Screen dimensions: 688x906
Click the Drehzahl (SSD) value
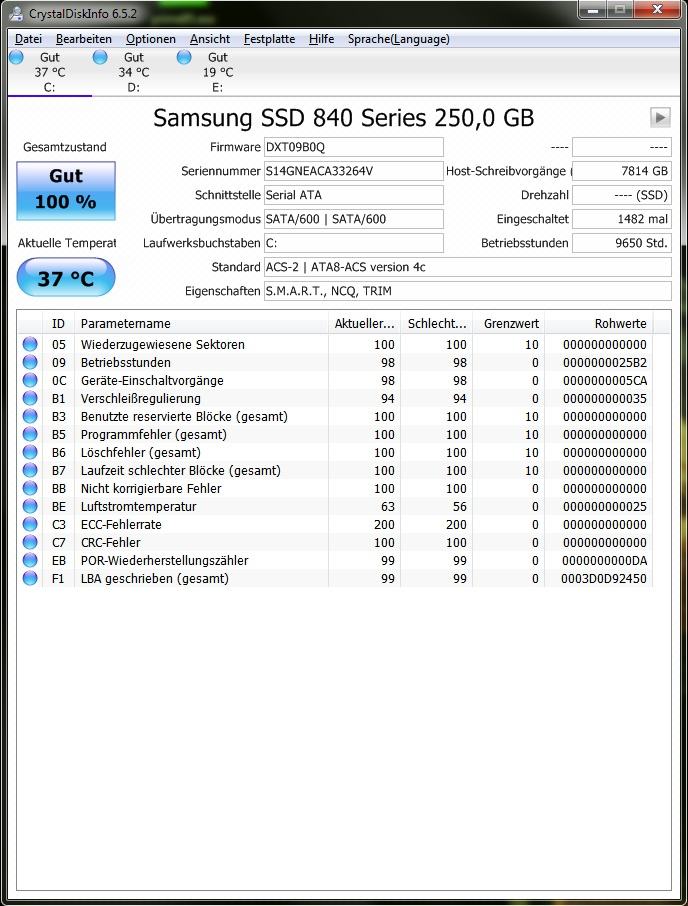(622, 195)
